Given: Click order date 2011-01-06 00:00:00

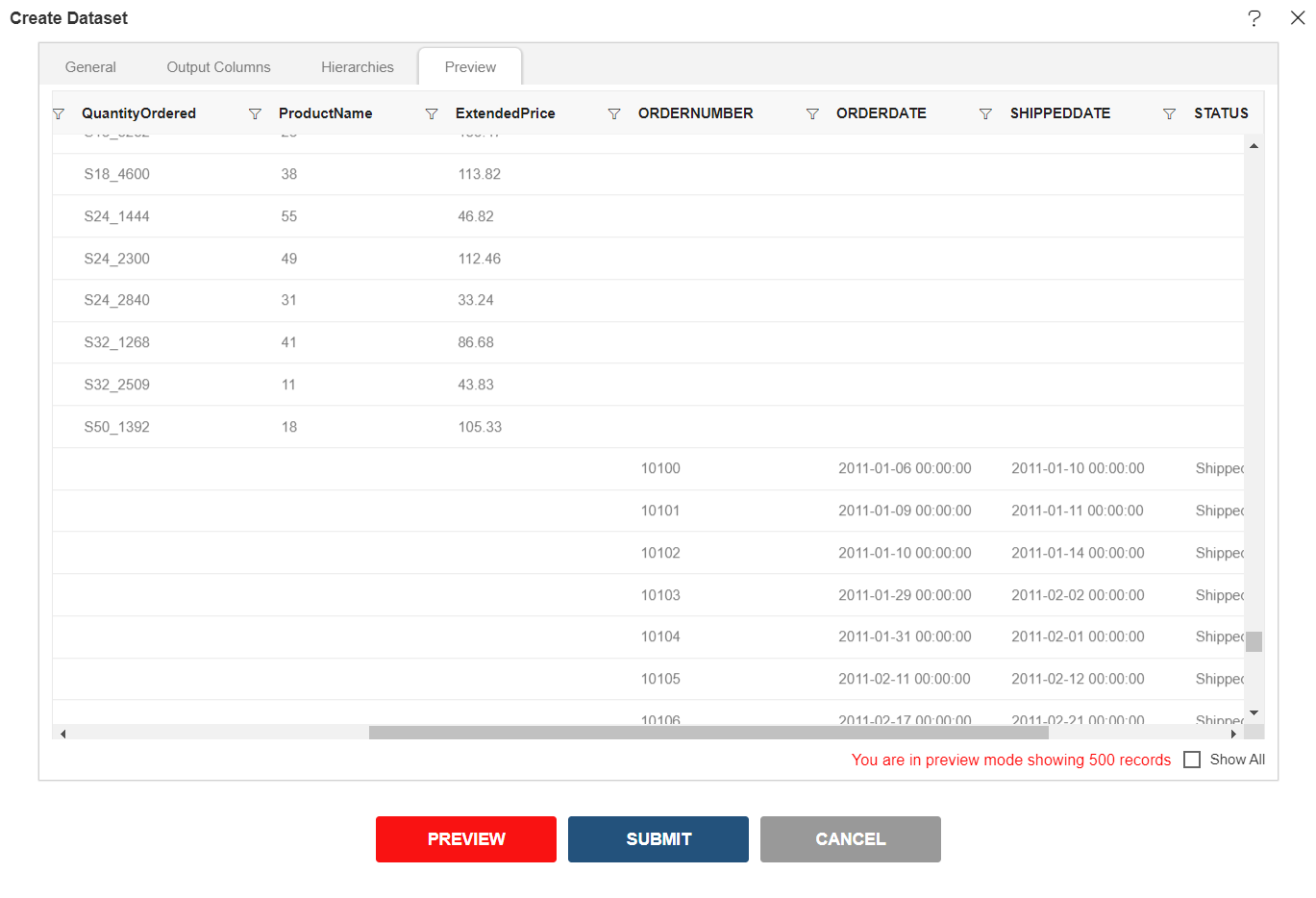Looking at the screenshot, I should (905, 468).
